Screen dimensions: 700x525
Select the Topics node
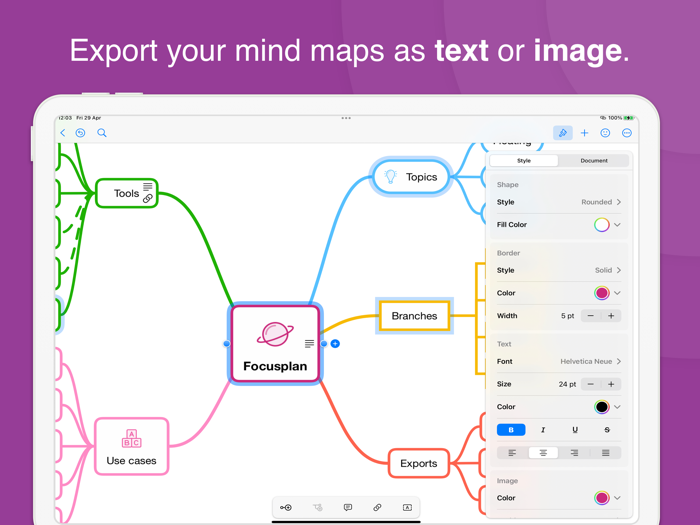(x=411, y=177)
